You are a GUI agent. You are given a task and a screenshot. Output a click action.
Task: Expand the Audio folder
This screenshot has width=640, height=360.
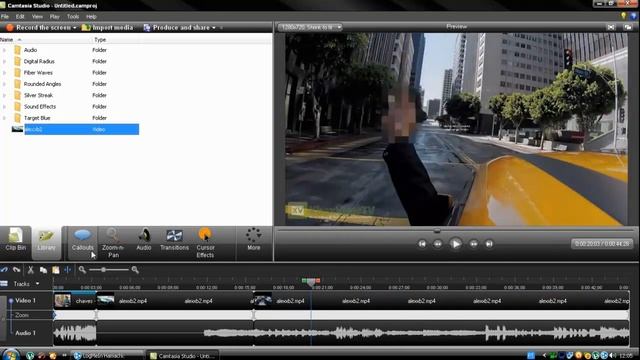(4, 50)
